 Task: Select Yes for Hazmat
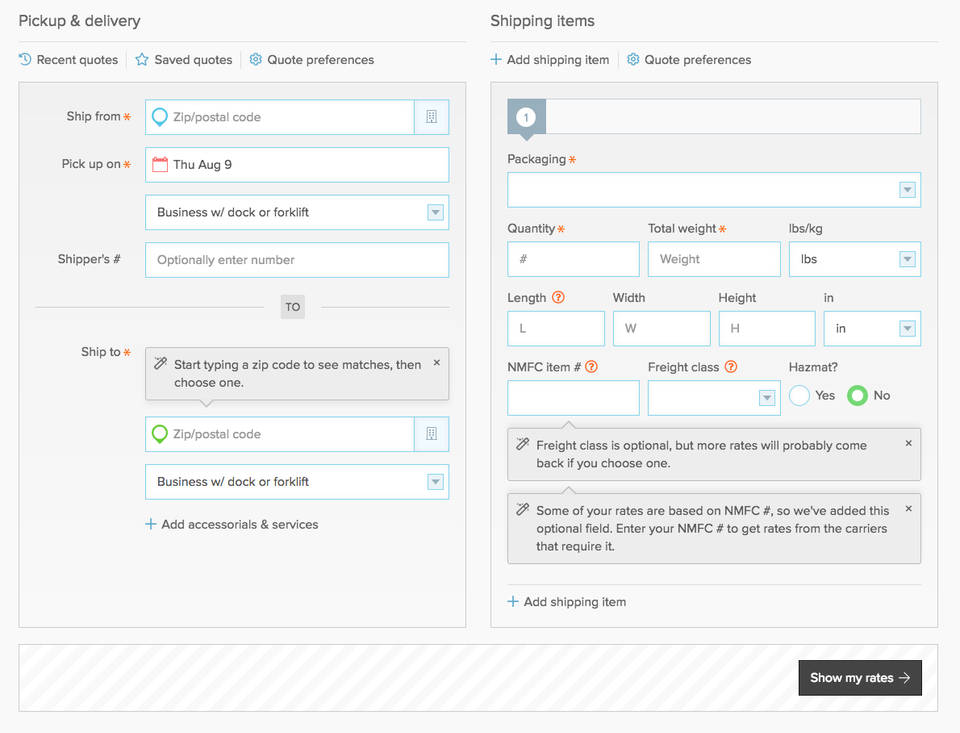799,396
